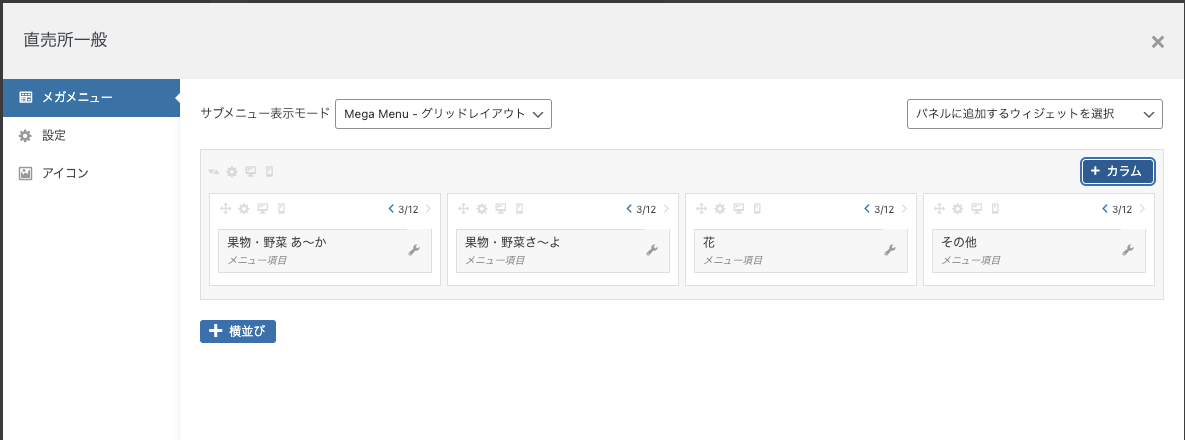Open wrench settings for 花 menu item

point(890,250)
